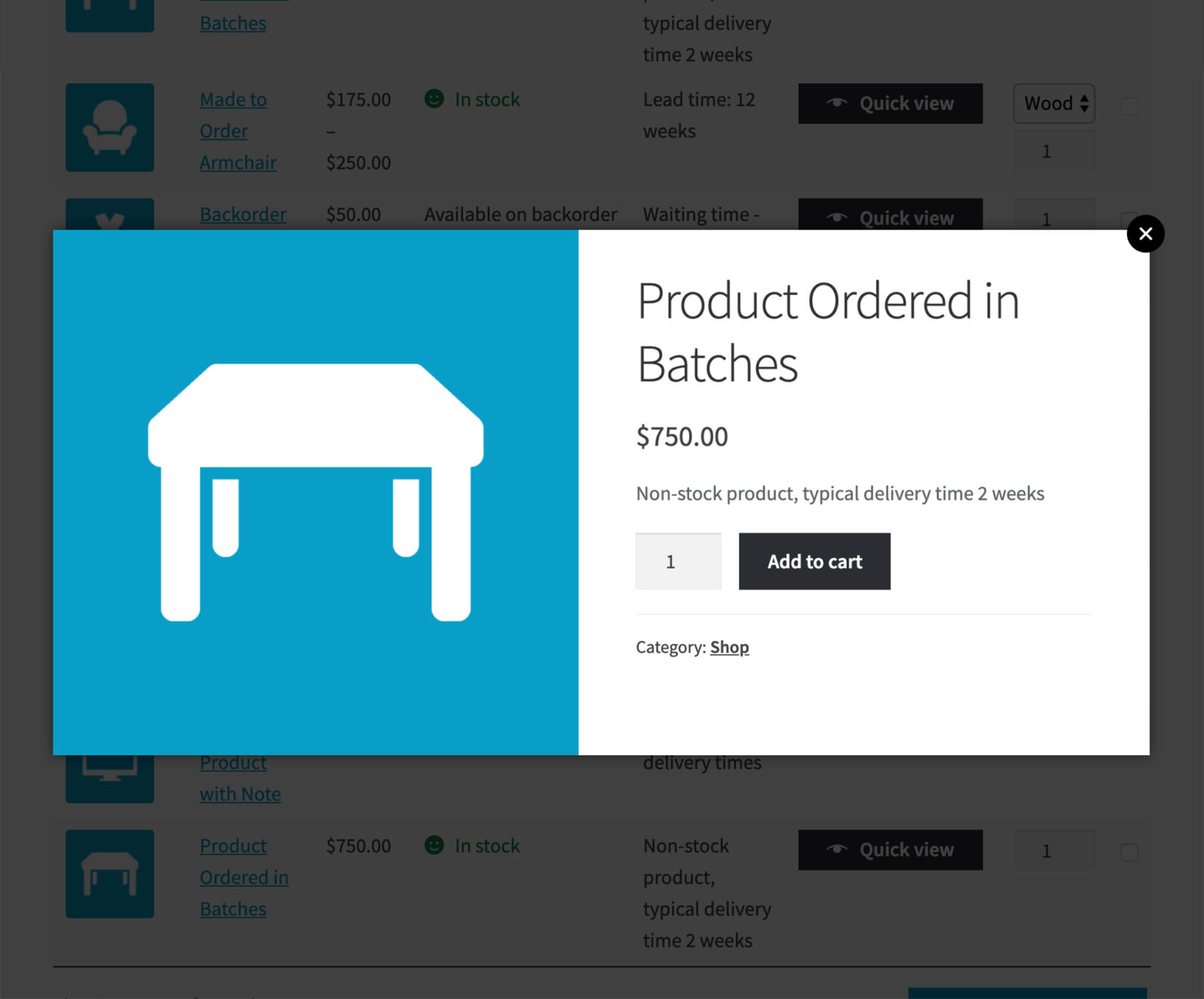Open the Wood variation dropdown
This screenshot has height=999, width=1204.
point(1054,103)
